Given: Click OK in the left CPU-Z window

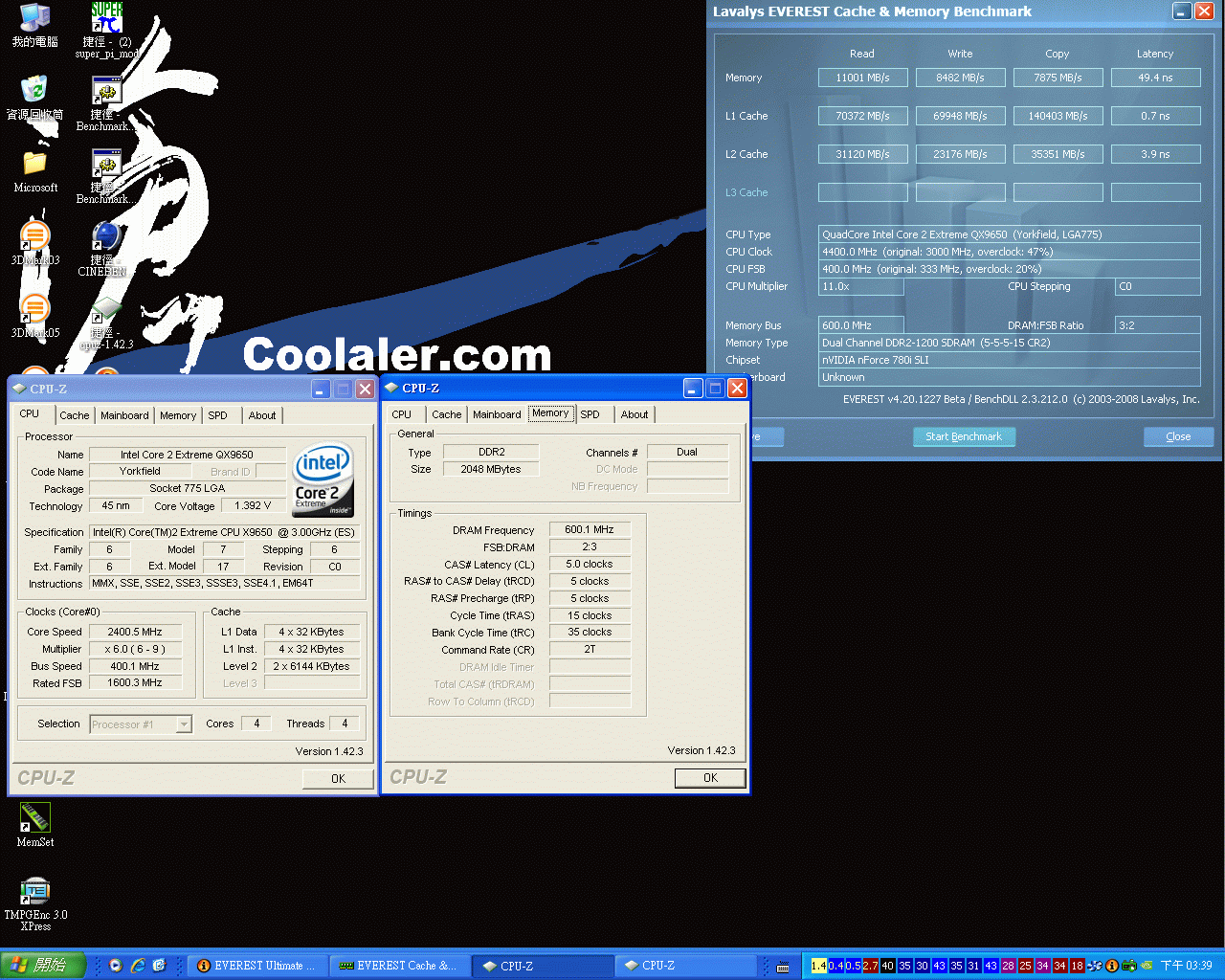Looking at the screenshot, I should tap(338, 779).
